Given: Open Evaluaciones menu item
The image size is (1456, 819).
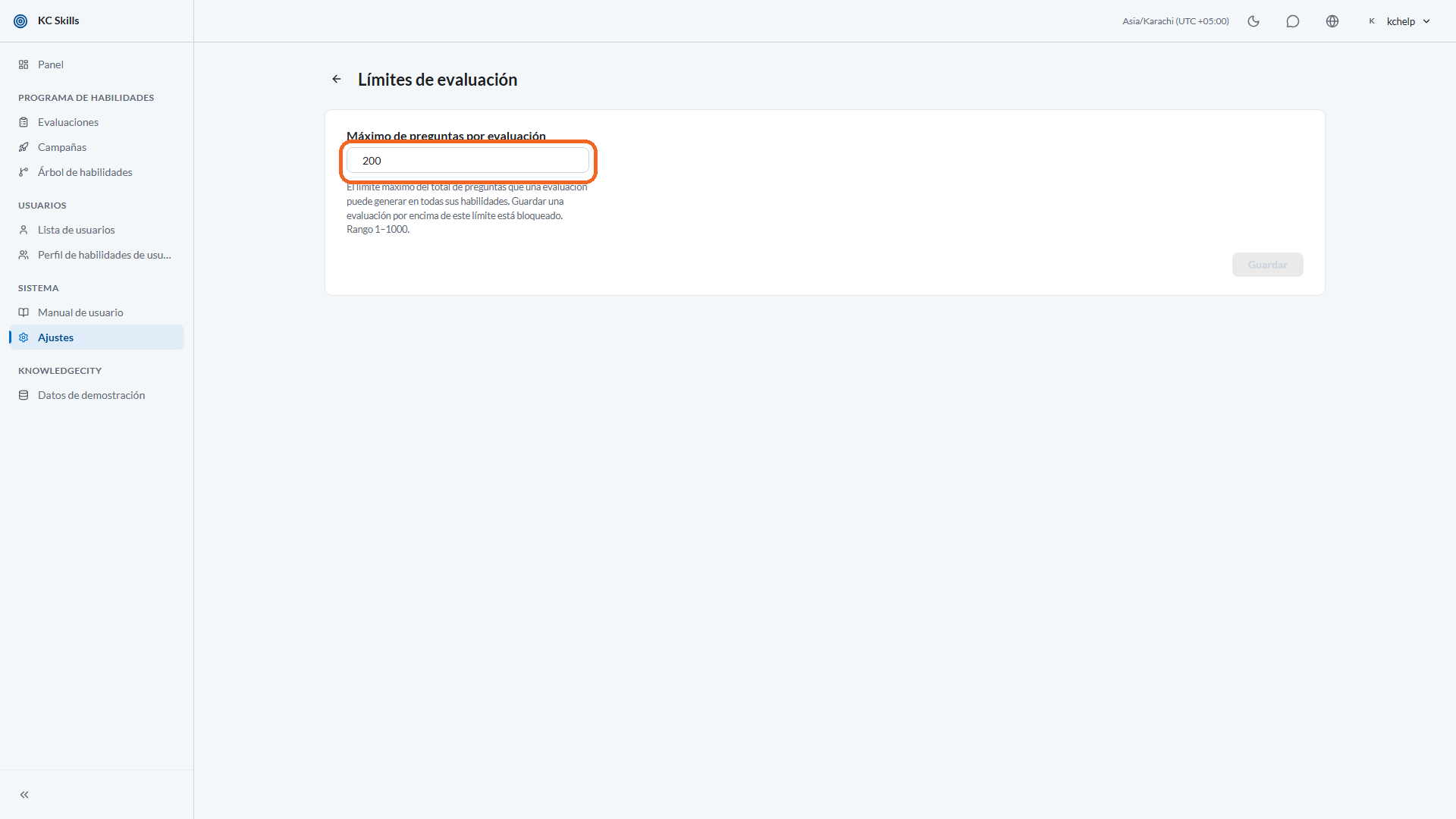Looking at the screenshot, I should 97,122.
